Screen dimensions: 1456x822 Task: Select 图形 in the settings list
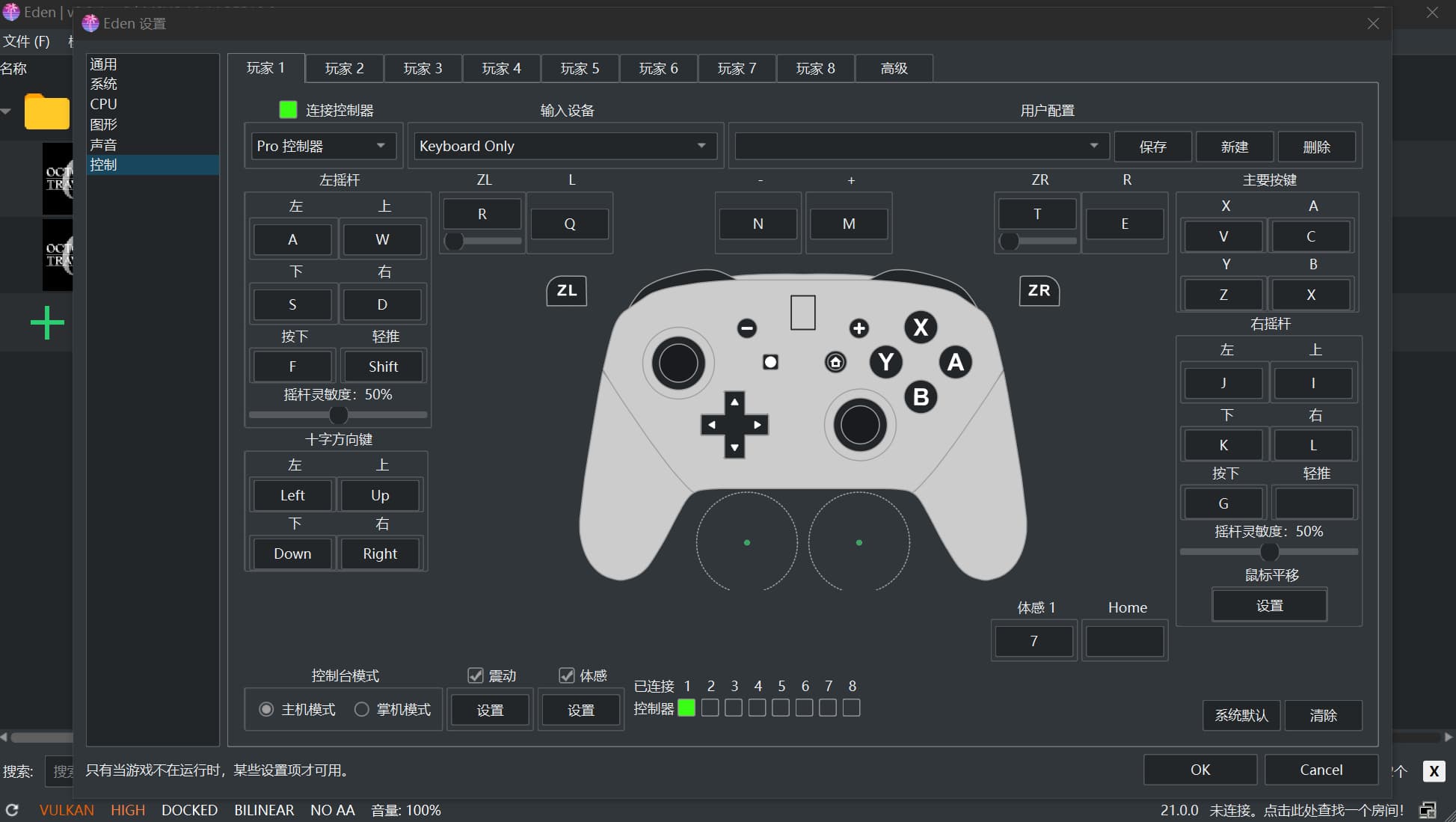point(103,124)
